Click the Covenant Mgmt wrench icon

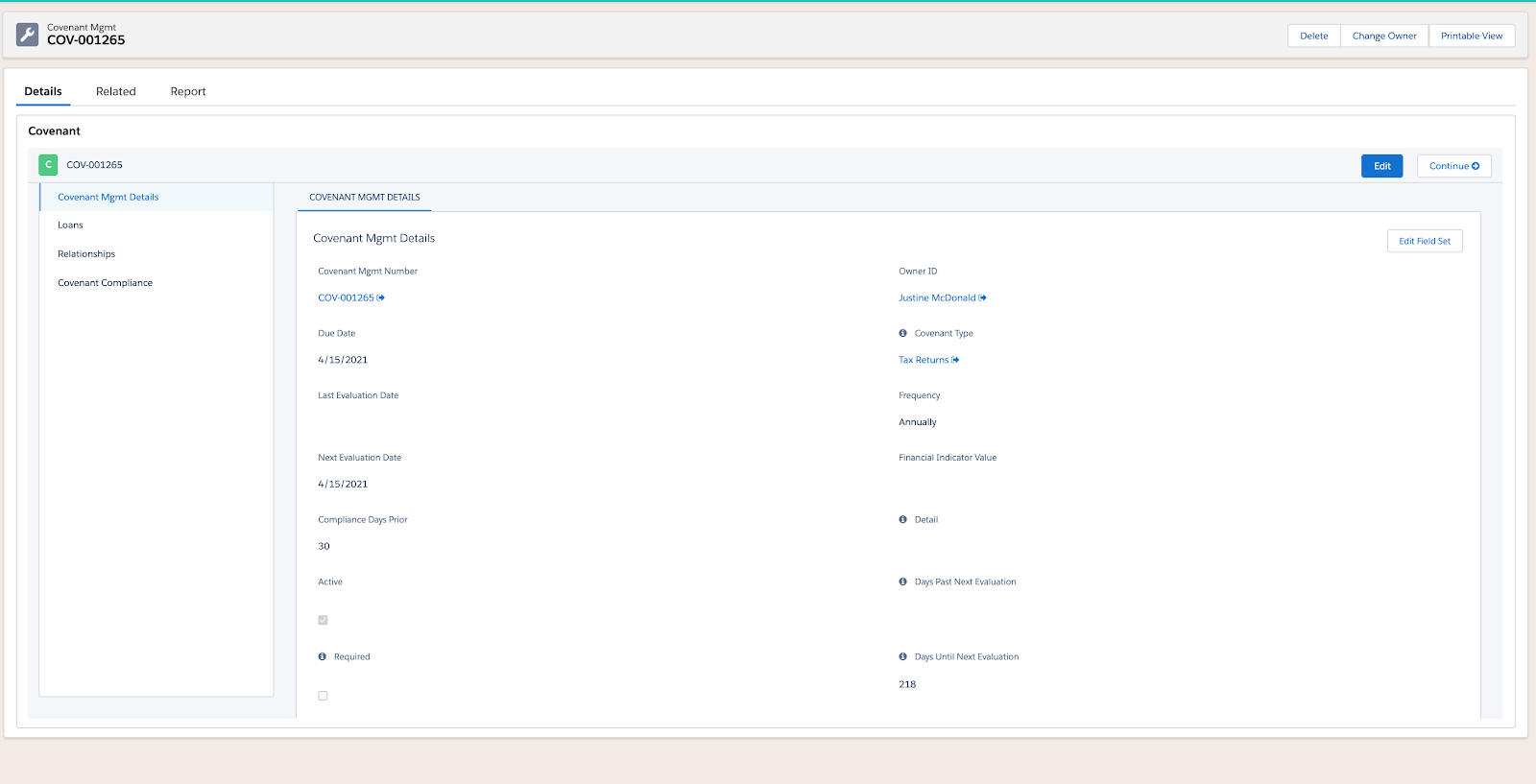[x=28, y=35]
